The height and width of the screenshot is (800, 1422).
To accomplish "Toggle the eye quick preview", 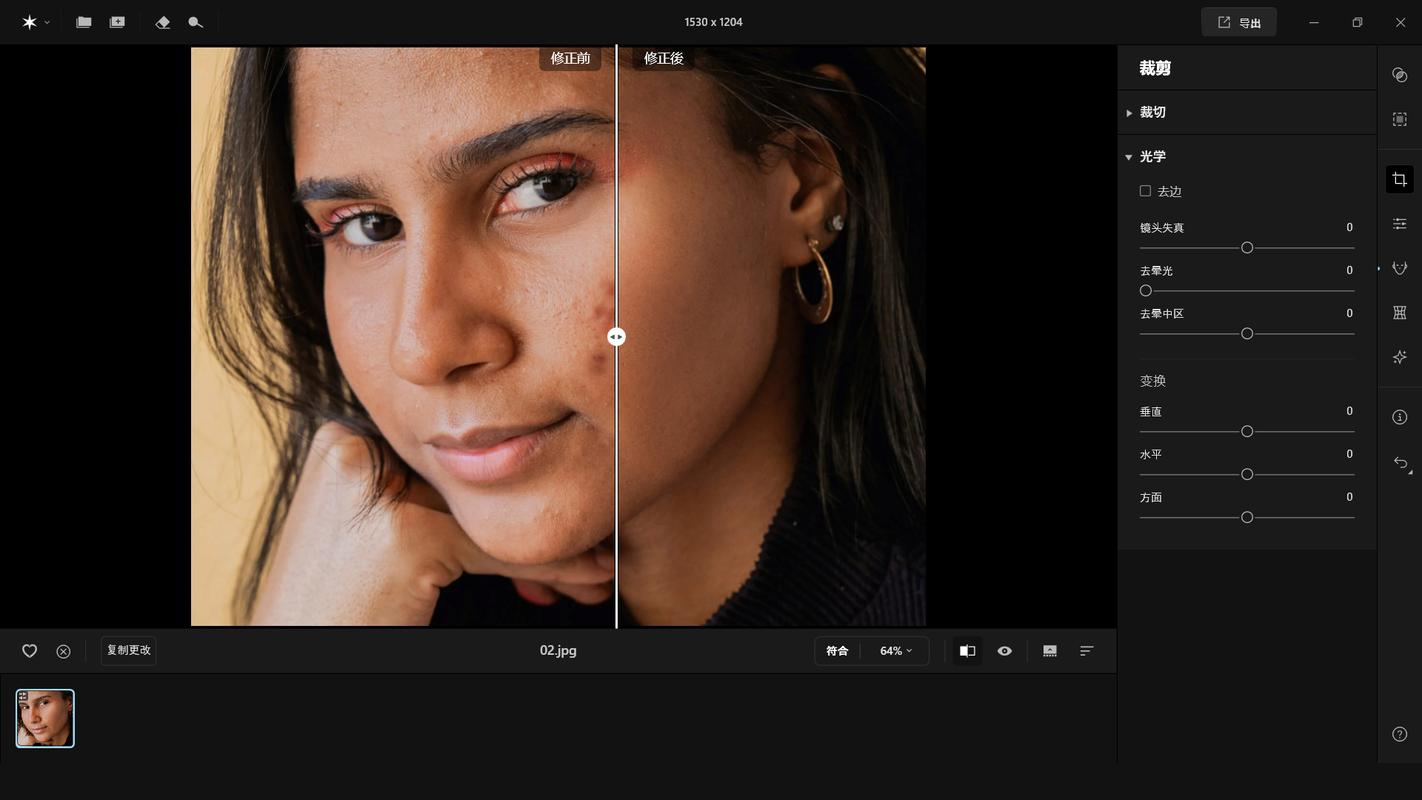I will coord(1005,651).
